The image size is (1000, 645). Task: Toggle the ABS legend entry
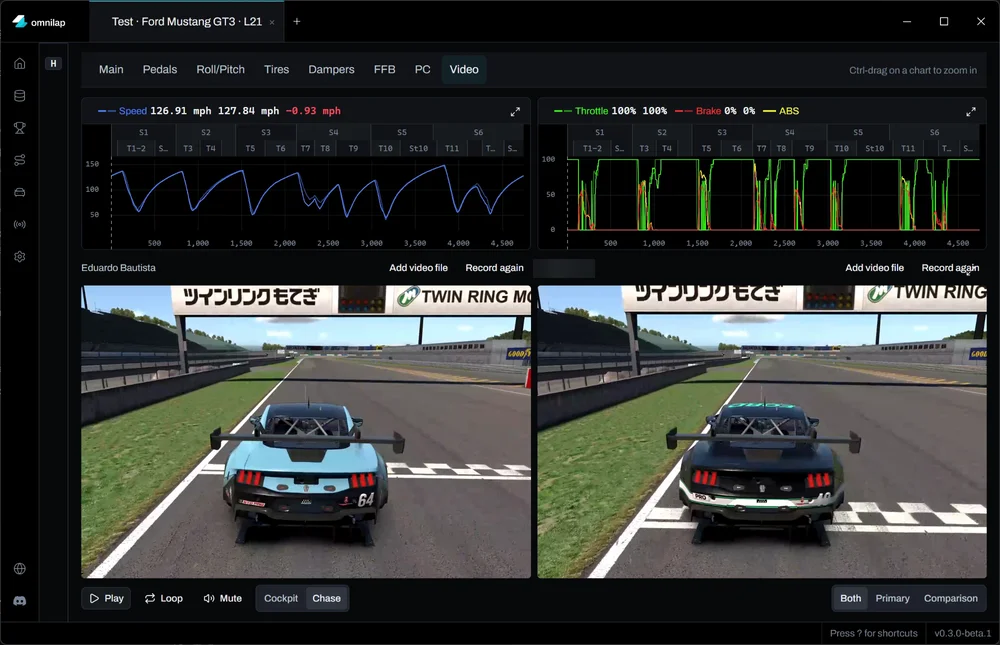click(x=781, y=111)
